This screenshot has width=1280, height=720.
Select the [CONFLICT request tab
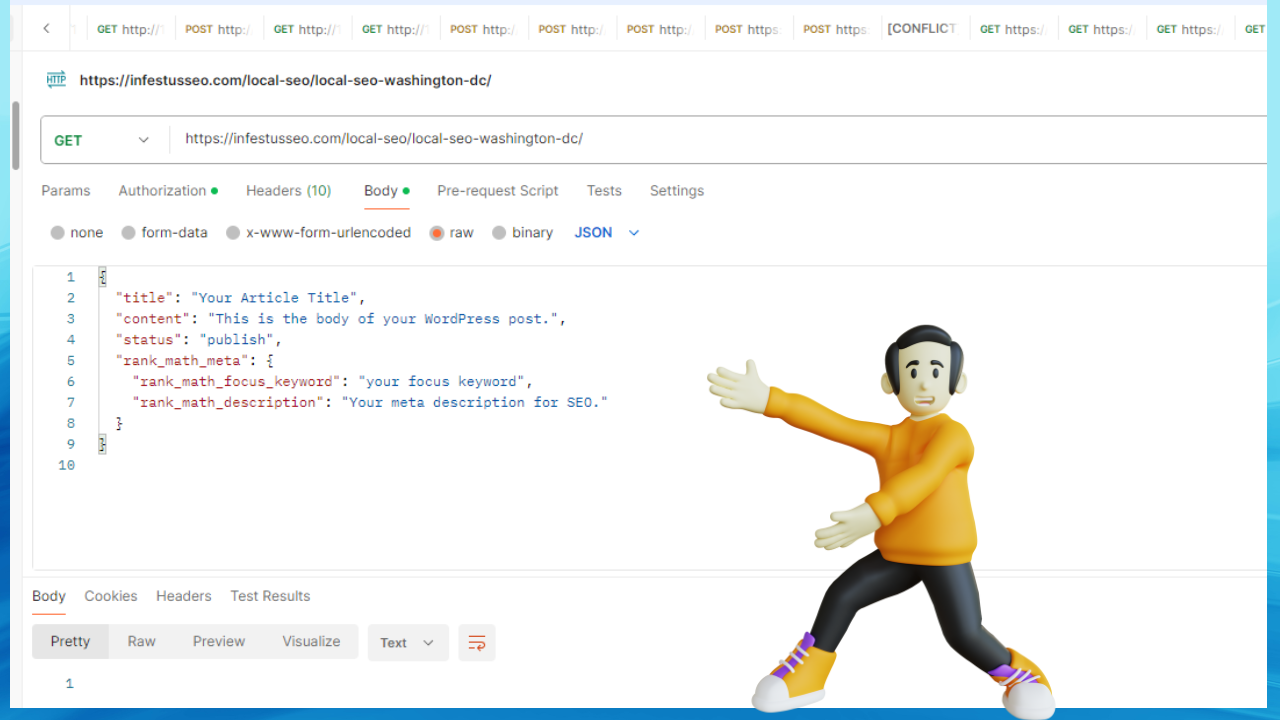pos(921,29)
